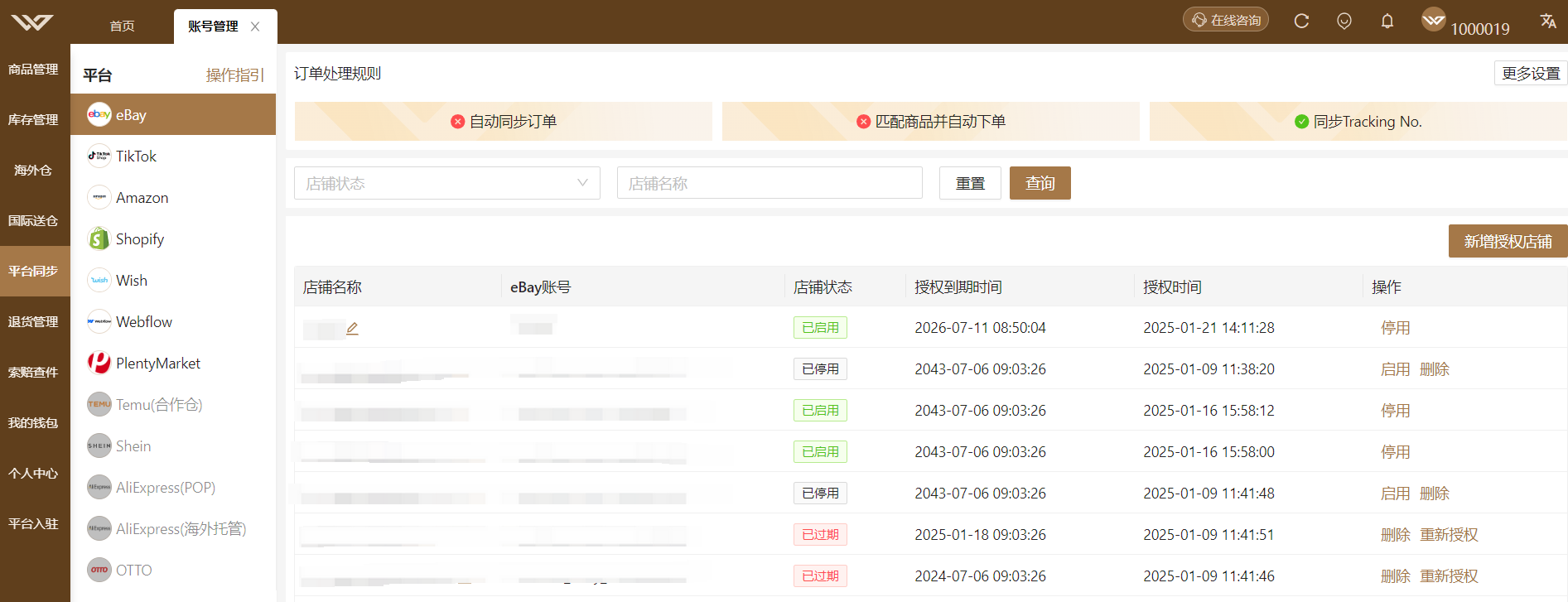The width and height of the screenshot is (1568, 602).
Task: Click the refresh icon in top bar
Action: [1301, 21]
